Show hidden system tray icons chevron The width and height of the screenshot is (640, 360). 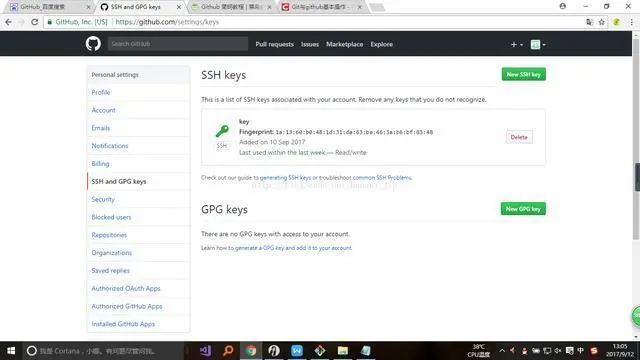pyautogui.click(x=502, y=351)
